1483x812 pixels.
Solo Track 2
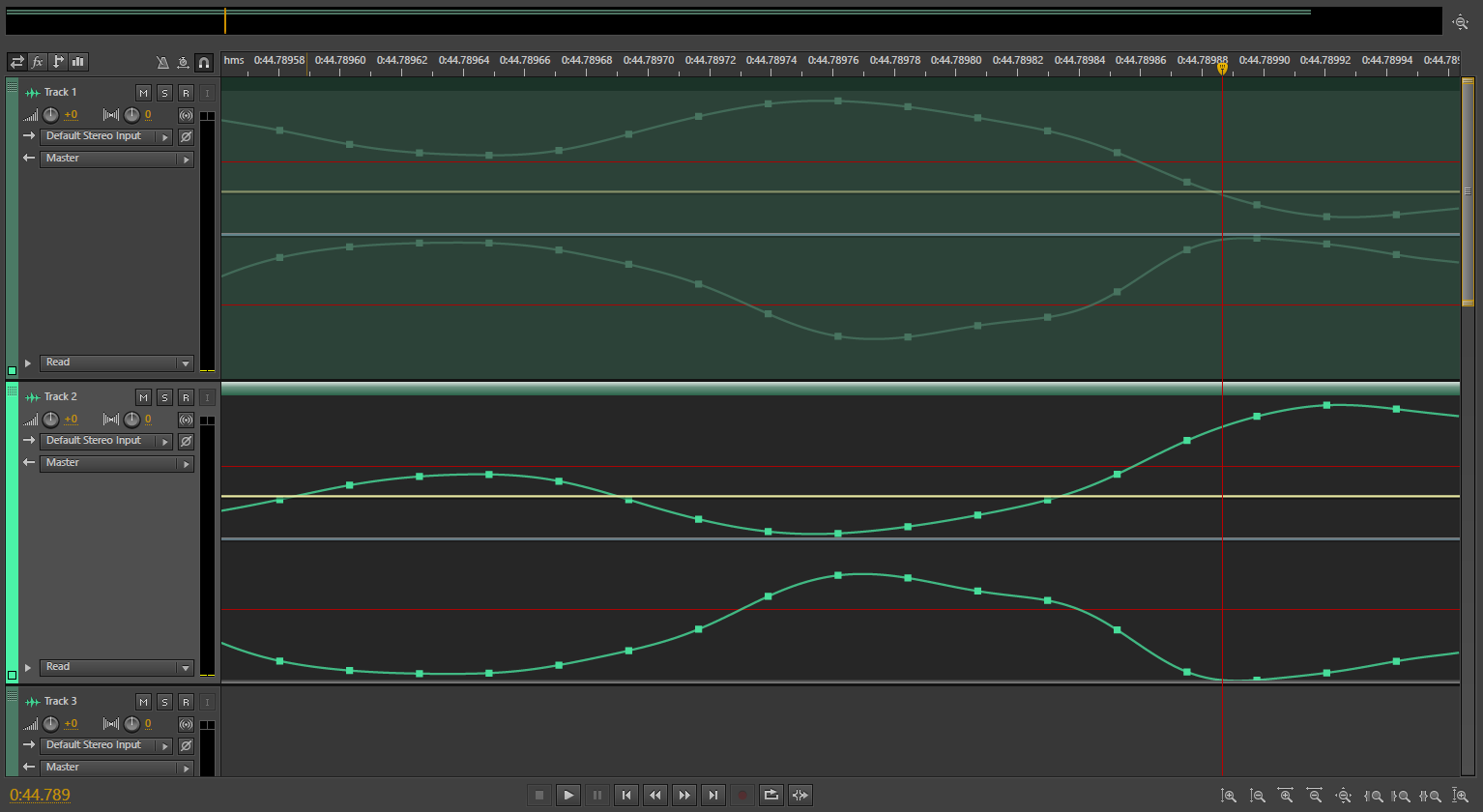[164, 397]
